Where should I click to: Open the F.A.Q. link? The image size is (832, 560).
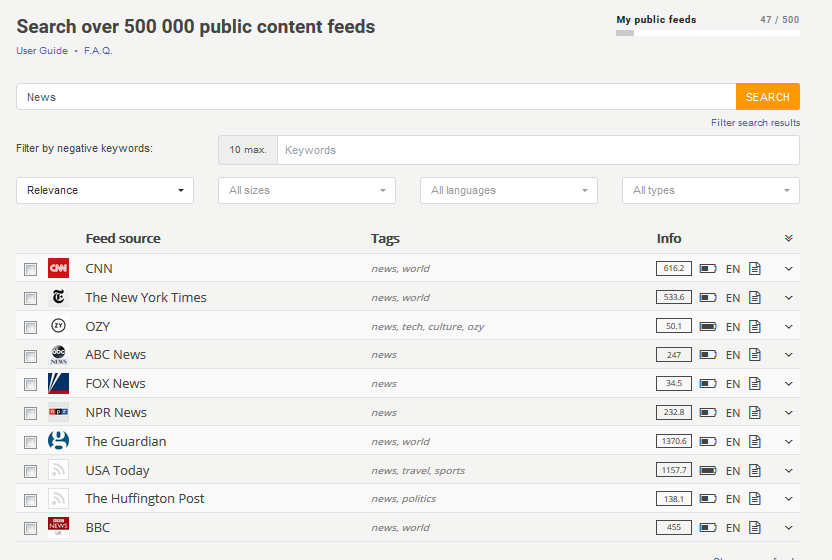click(98, 50)
